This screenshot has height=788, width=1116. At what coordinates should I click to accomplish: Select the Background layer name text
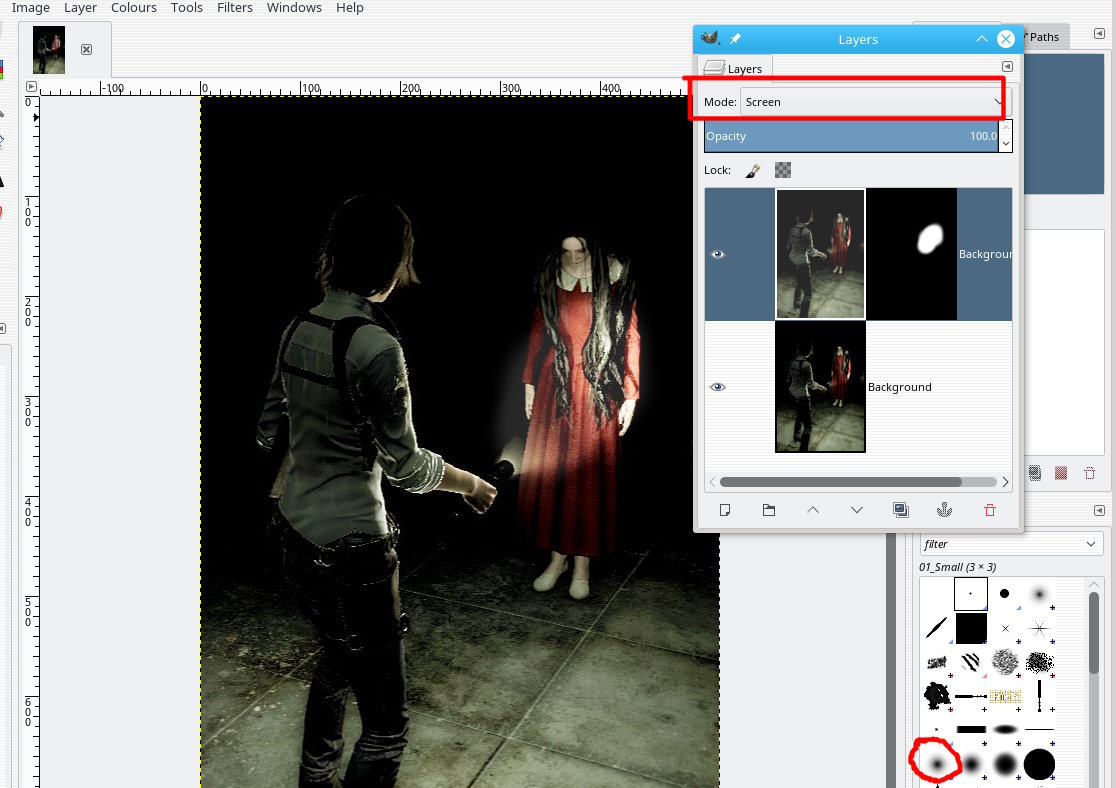pos(900,387)
